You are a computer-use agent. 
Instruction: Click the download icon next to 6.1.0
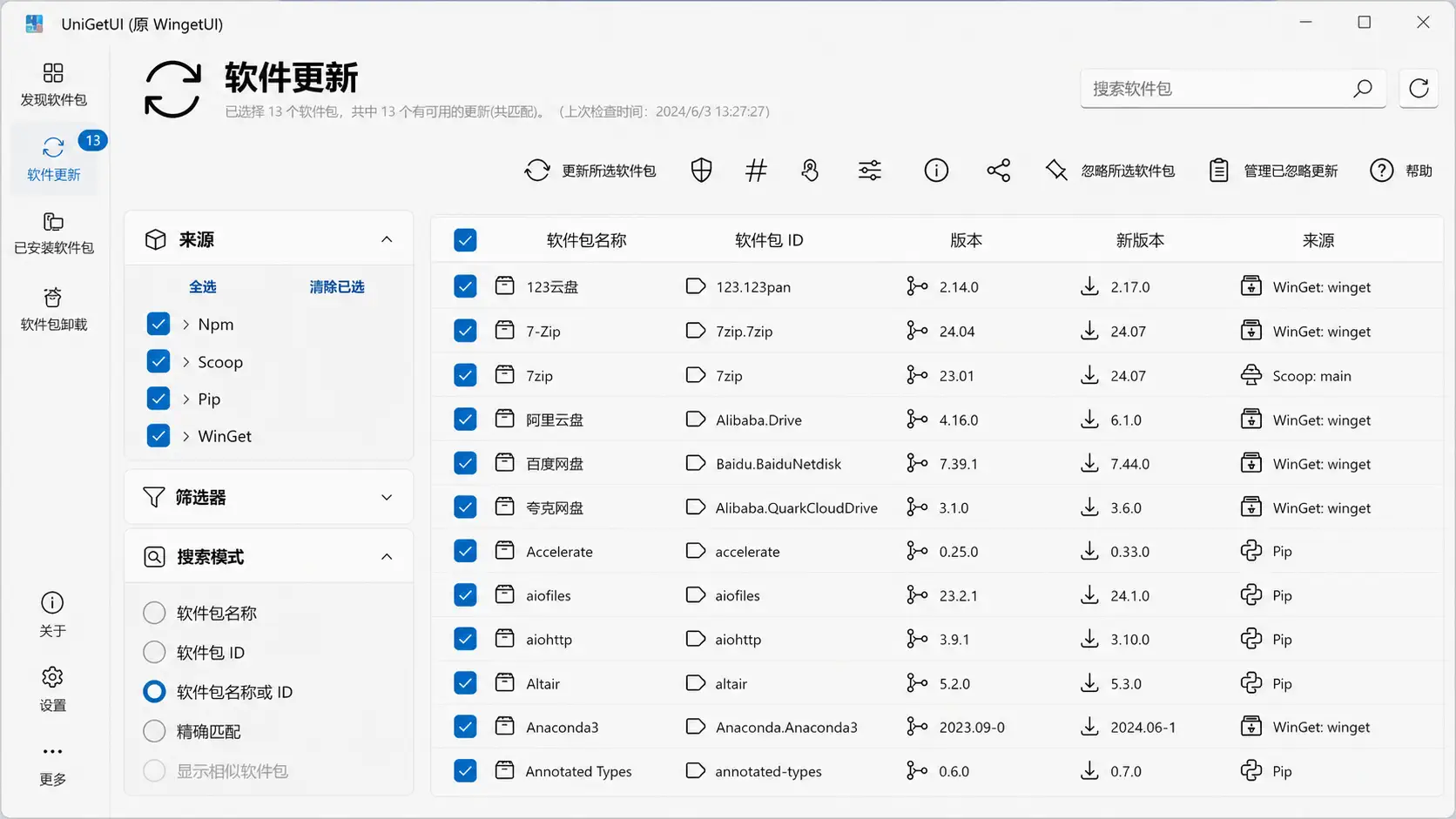click(1089, 419)
